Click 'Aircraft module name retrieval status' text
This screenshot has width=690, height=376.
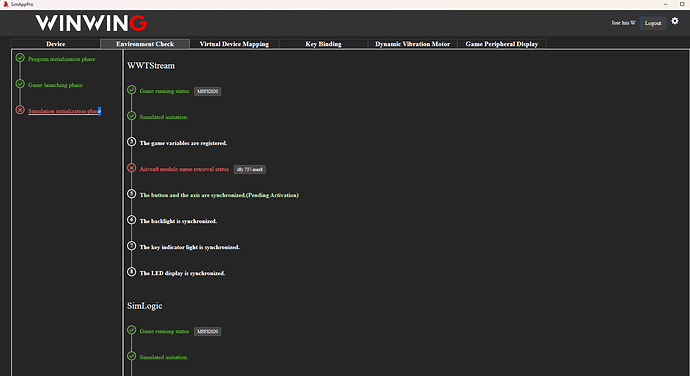pyautogui.click(x=184, y=169)
